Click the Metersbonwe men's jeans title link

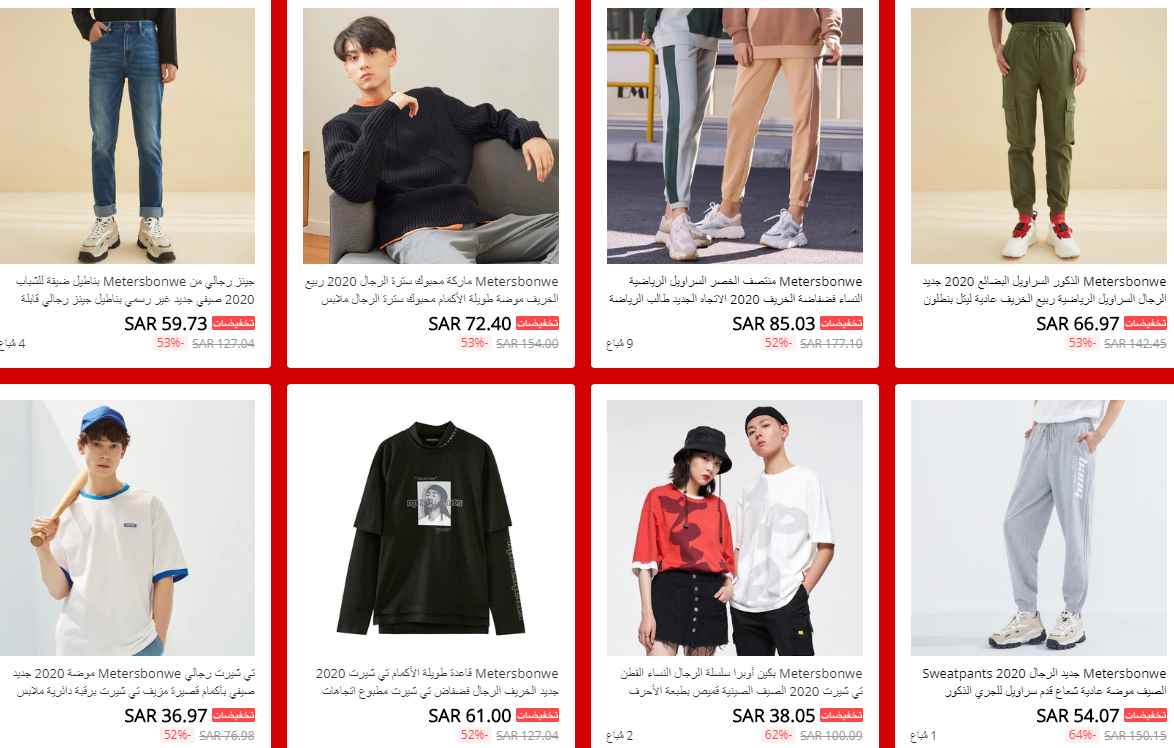tap(135, 291)
